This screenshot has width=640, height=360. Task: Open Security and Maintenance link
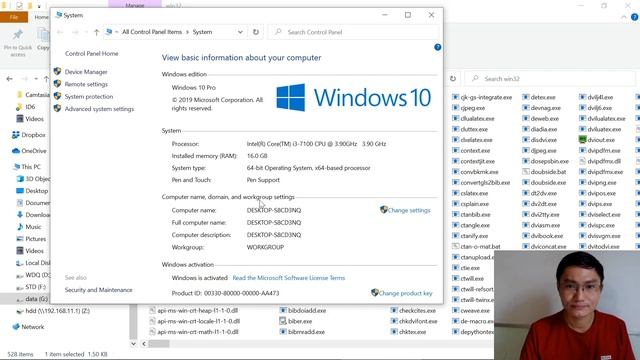[98, 290]
